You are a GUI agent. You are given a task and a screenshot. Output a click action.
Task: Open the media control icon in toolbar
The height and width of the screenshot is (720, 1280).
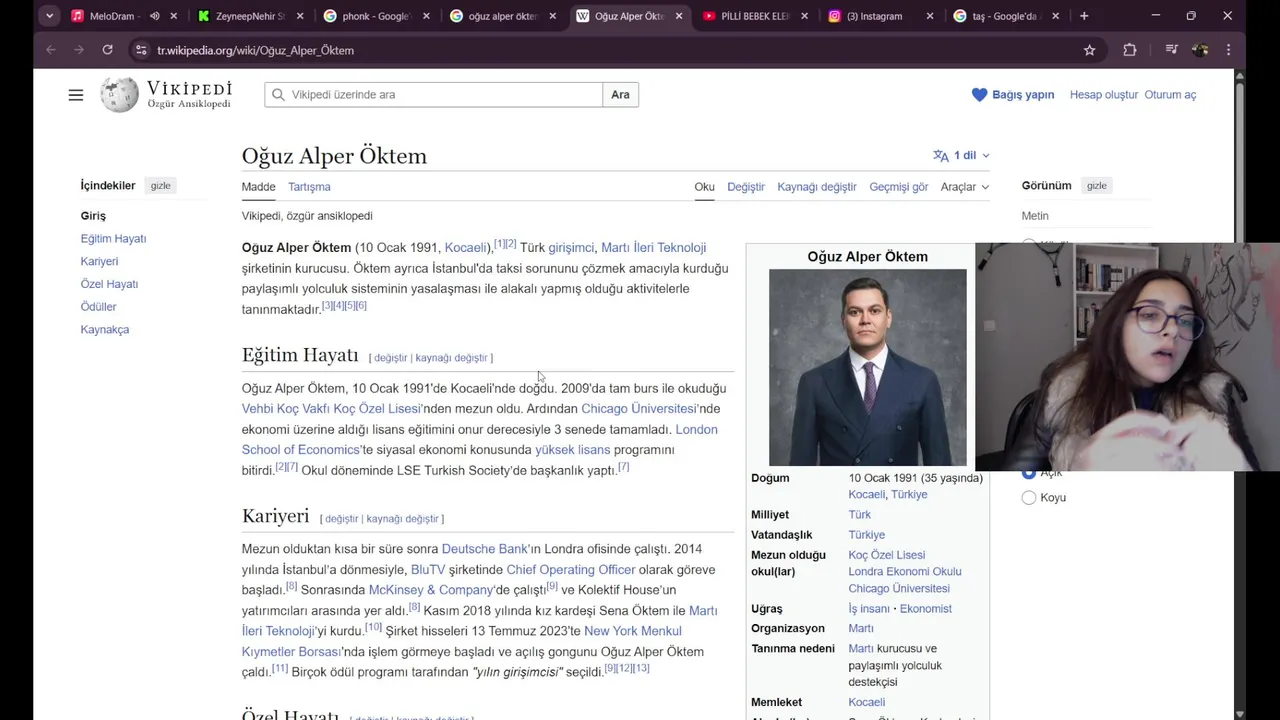click(1171, 50)
